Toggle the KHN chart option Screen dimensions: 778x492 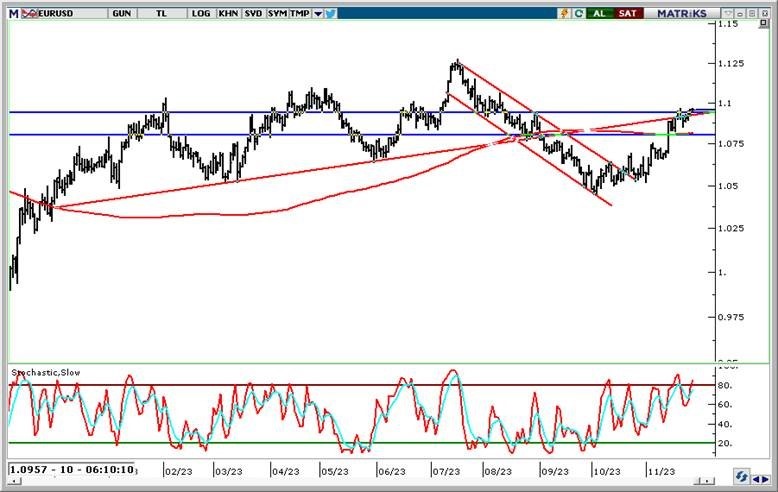click(x=227, y=13)
